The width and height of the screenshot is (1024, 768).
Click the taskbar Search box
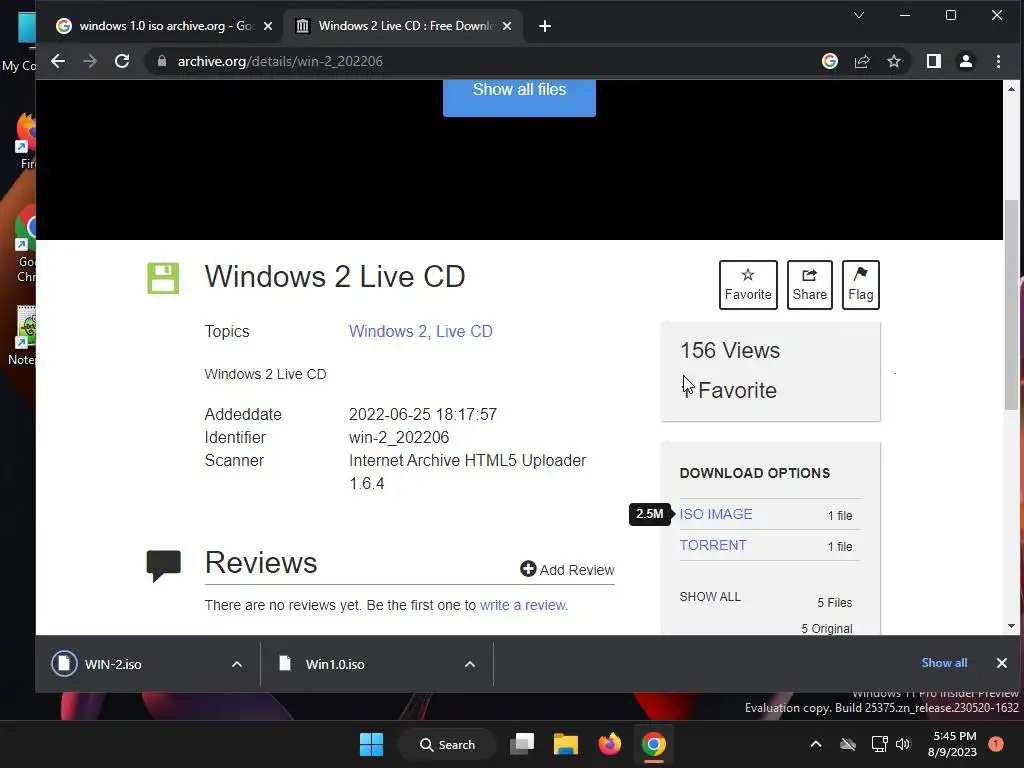coord(447,744)
